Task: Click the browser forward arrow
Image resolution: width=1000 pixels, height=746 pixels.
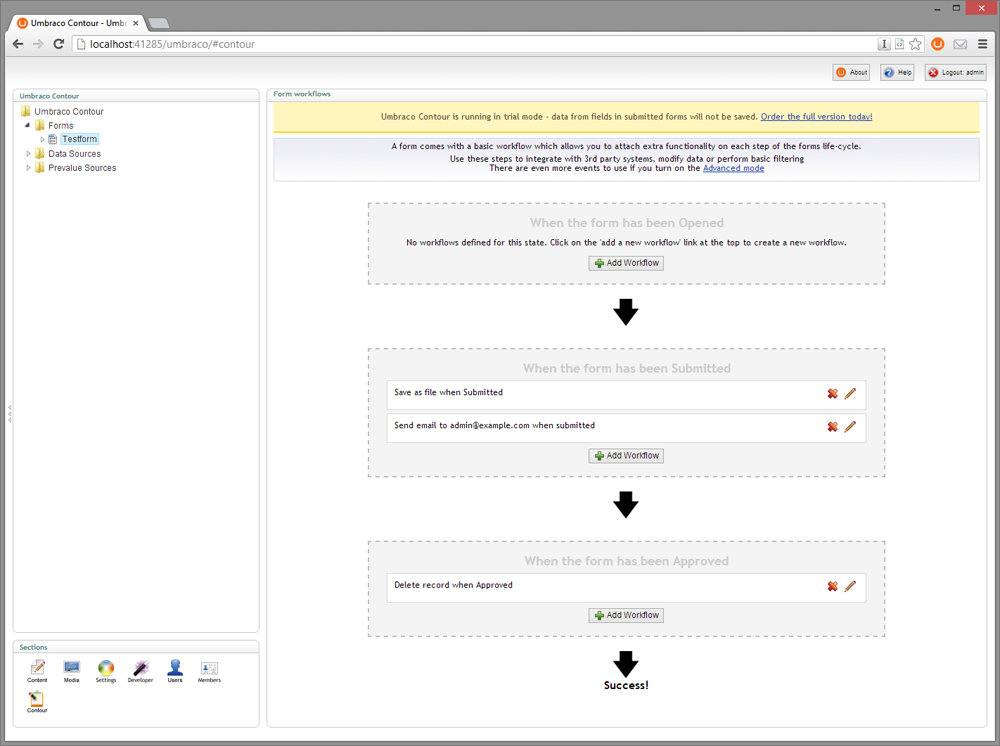Action: [x=38, y=44]
